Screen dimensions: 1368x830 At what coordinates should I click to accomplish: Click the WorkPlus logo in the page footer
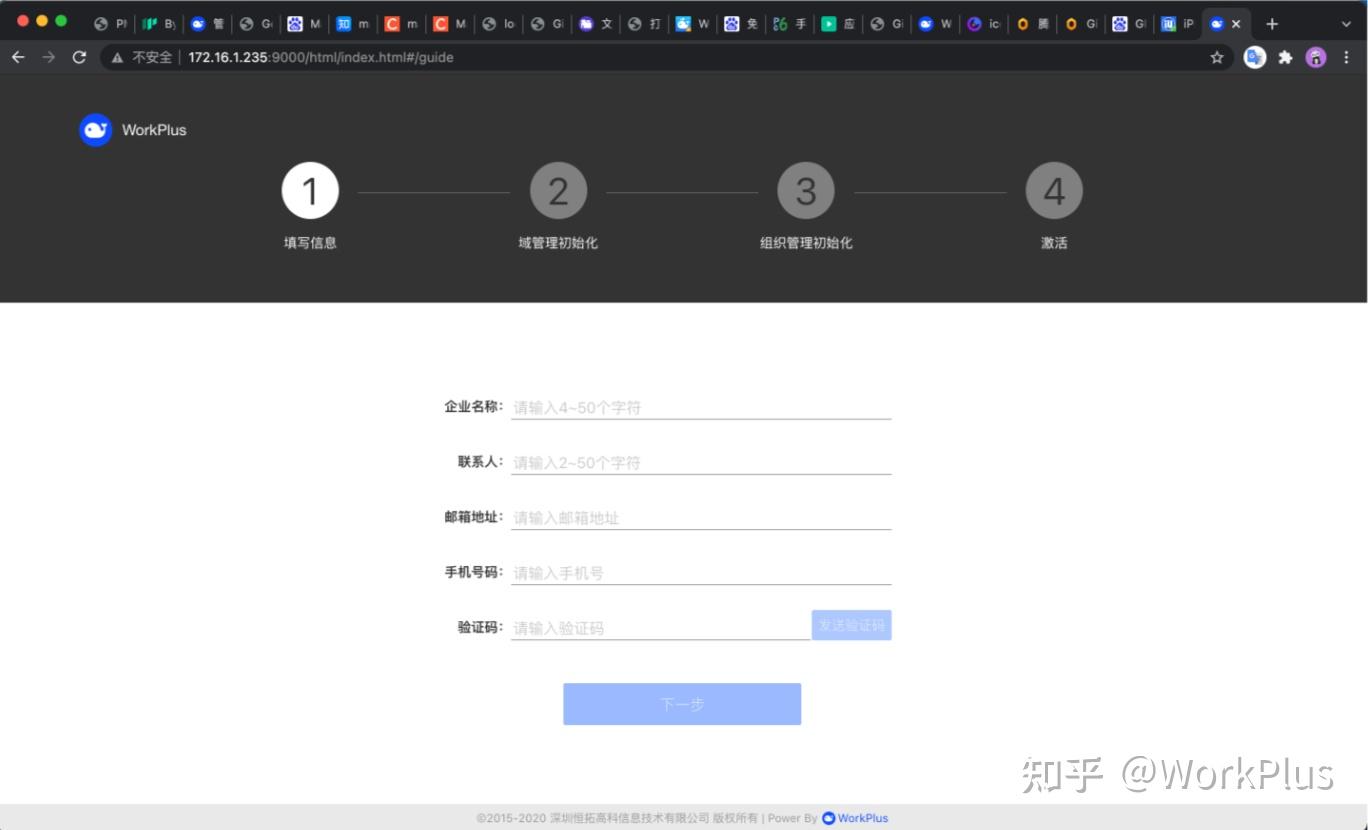coord(826,818)
